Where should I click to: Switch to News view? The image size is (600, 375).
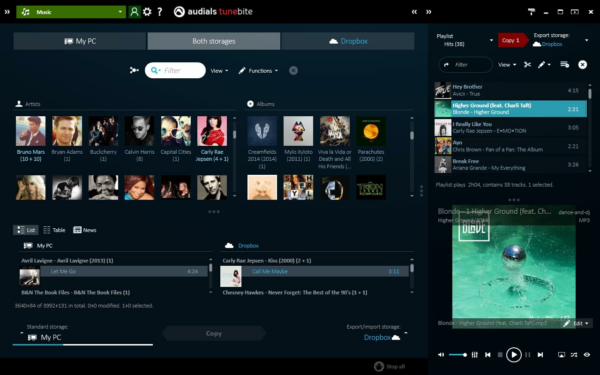click(x=85, y=230)
